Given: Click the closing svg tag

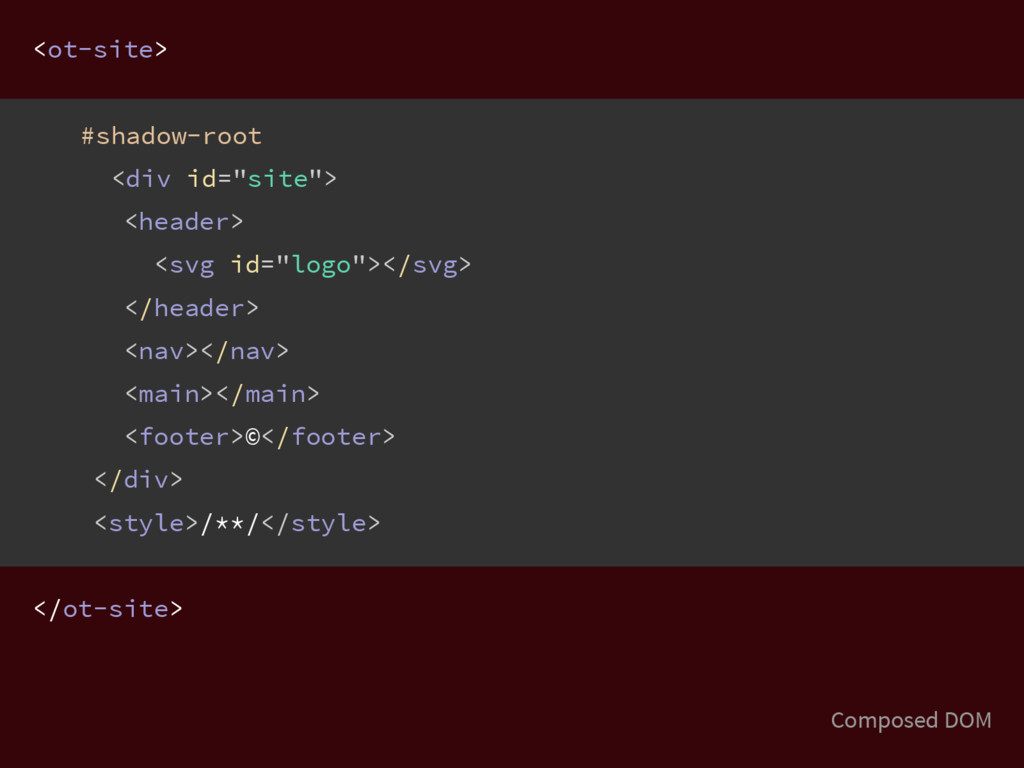Looking at the screenshot, I should [427, 265].
